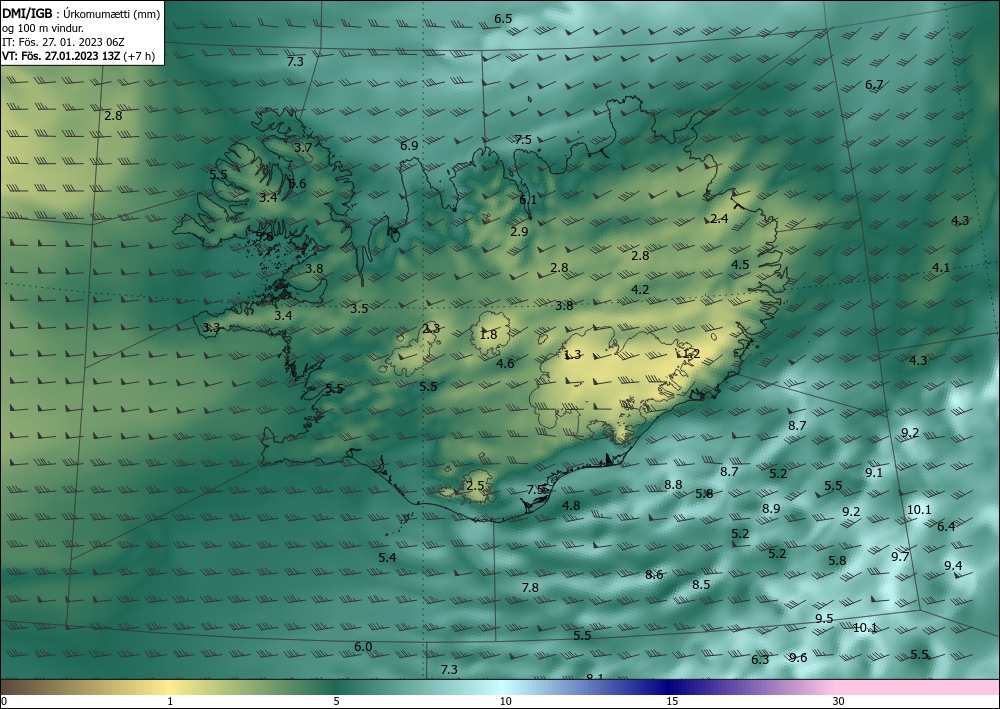Select the 'og 100 m vindur.' caption line
This screenshot has height=709, width=1000.
[43, 28]
